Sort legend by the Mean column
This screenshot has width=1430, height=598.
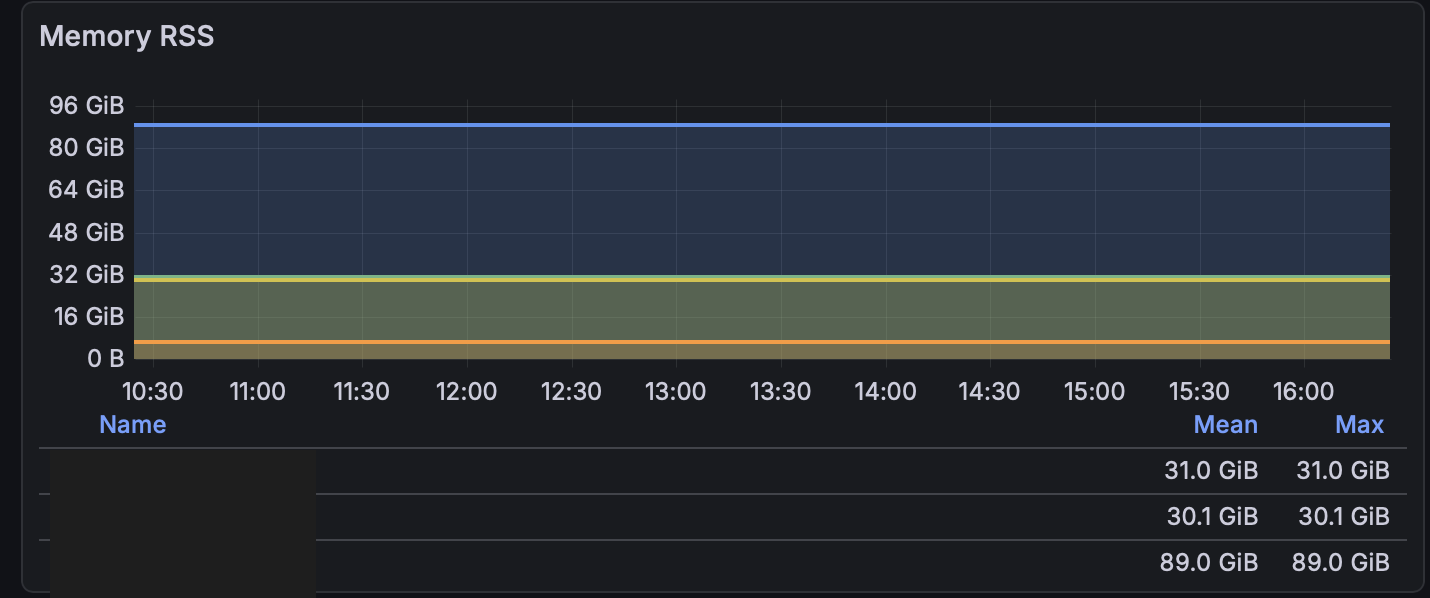coord(1225,424)
